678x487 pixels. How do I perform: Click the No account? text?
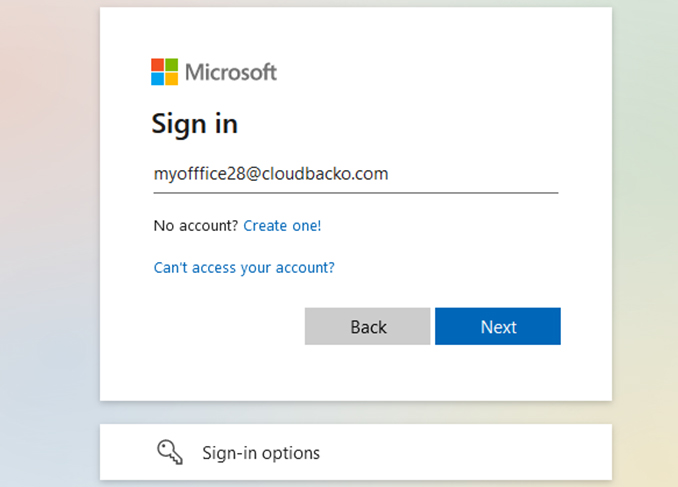point(196,226)
